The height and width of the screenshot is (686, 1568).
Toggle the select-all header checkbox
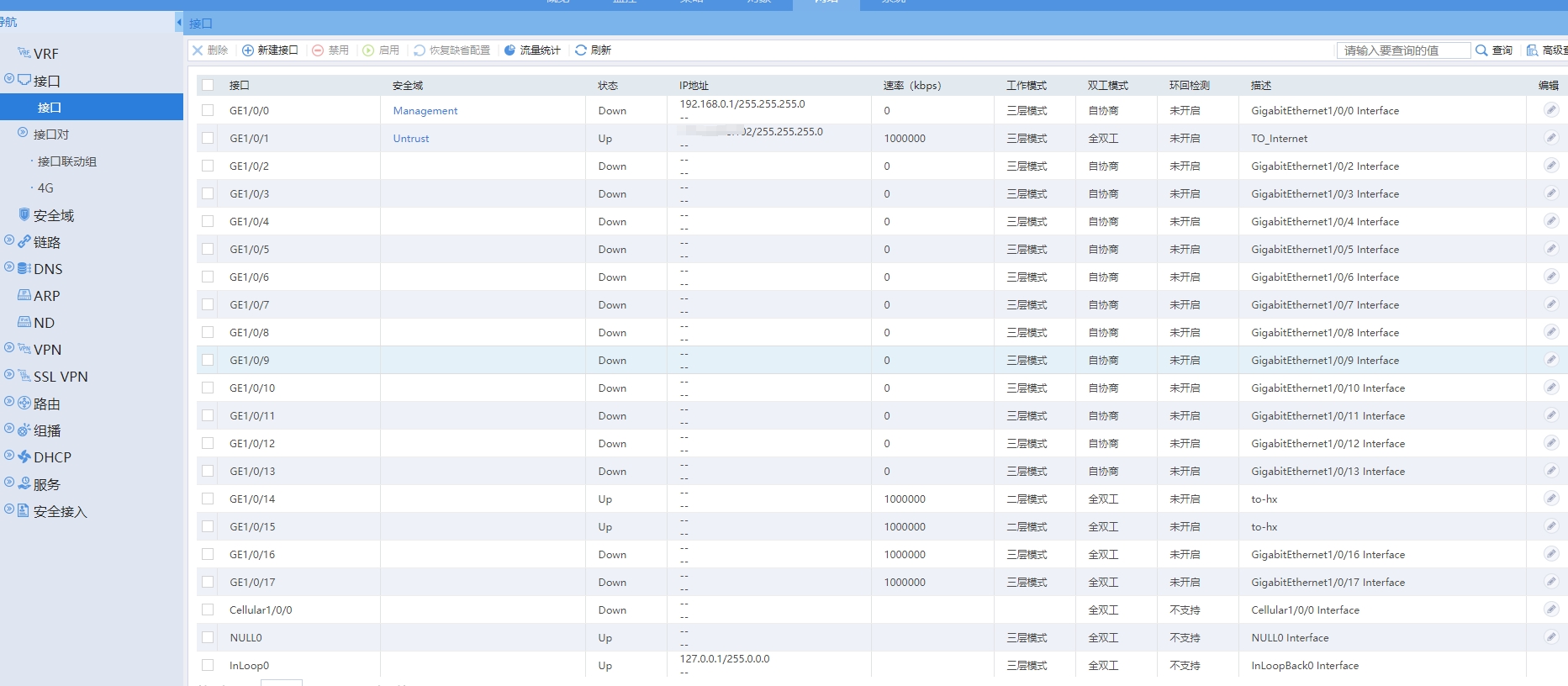pyautogui.click(x=208, y=85)
